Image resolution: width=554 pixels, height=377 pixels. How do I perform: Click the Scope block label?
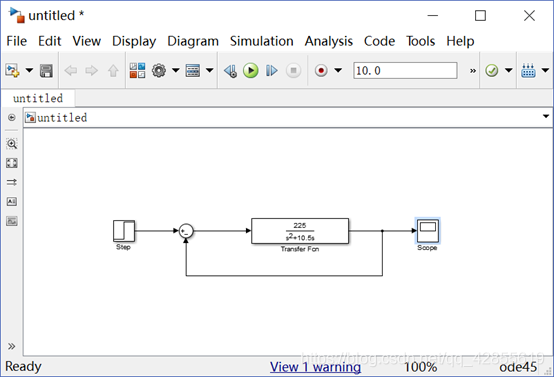point(427,248)
